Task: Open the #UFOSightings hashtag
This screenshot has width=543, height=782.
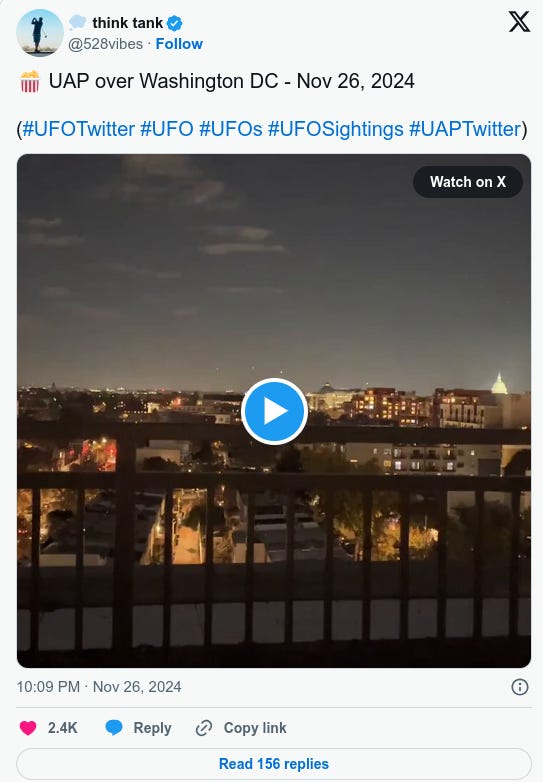Action: (x=336, y=129)
